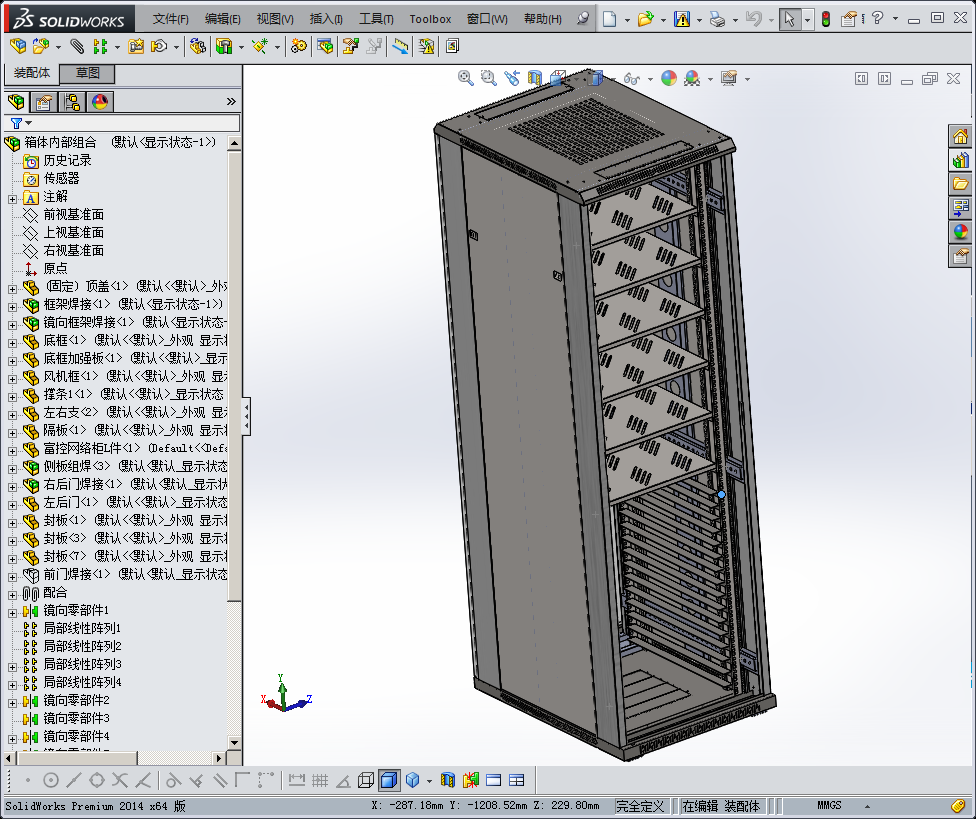Open the FeatureManager design tree tab
Image resolution: width=976 pixels, height=819 pixels.
point(16,101)
